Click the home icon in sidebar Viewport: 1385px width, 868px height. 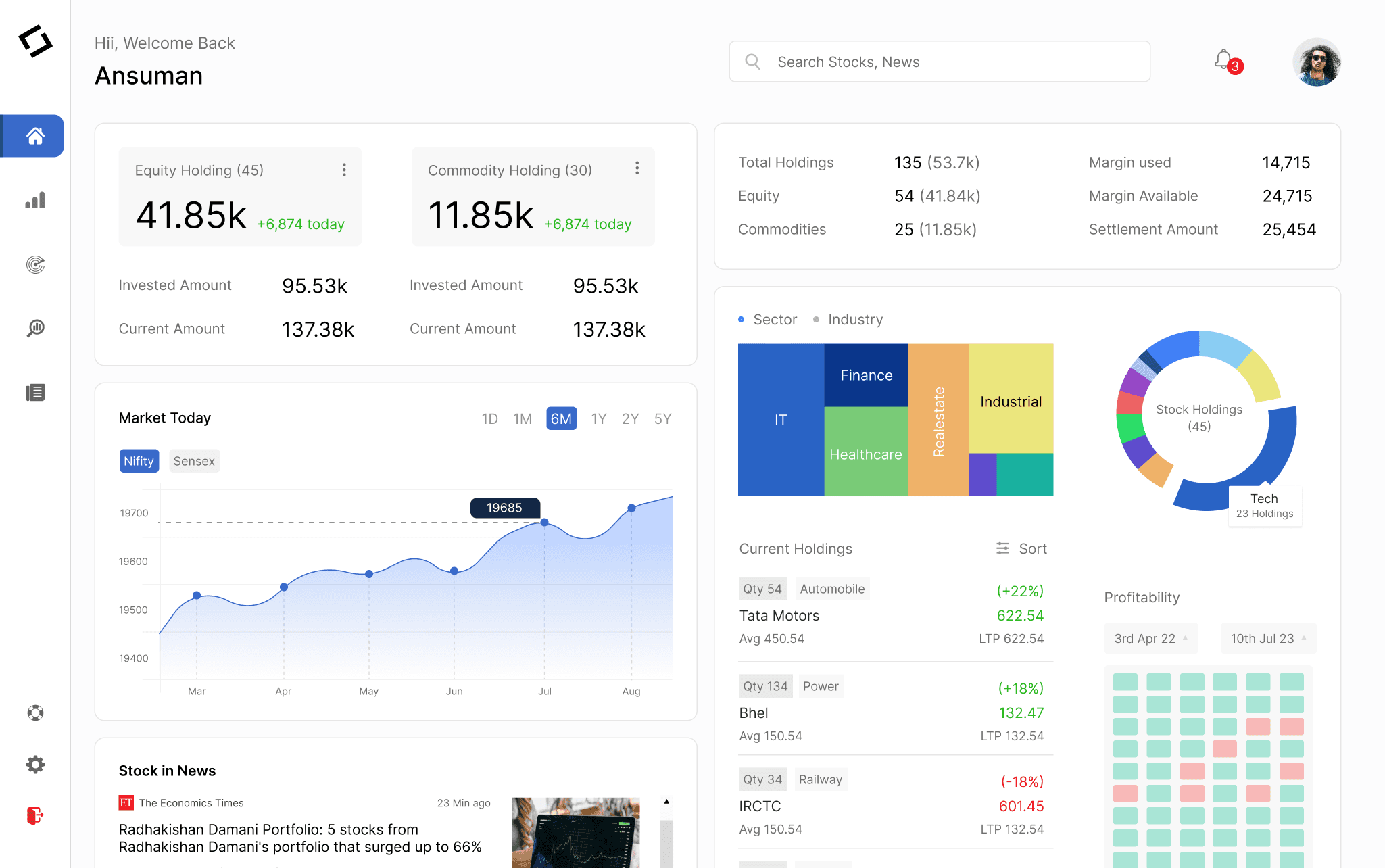[x=35, y=136]
